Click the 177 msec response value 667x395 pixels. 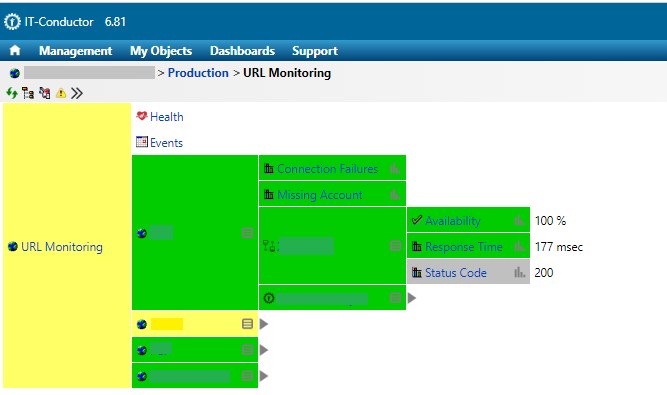(x=559, y=247)
